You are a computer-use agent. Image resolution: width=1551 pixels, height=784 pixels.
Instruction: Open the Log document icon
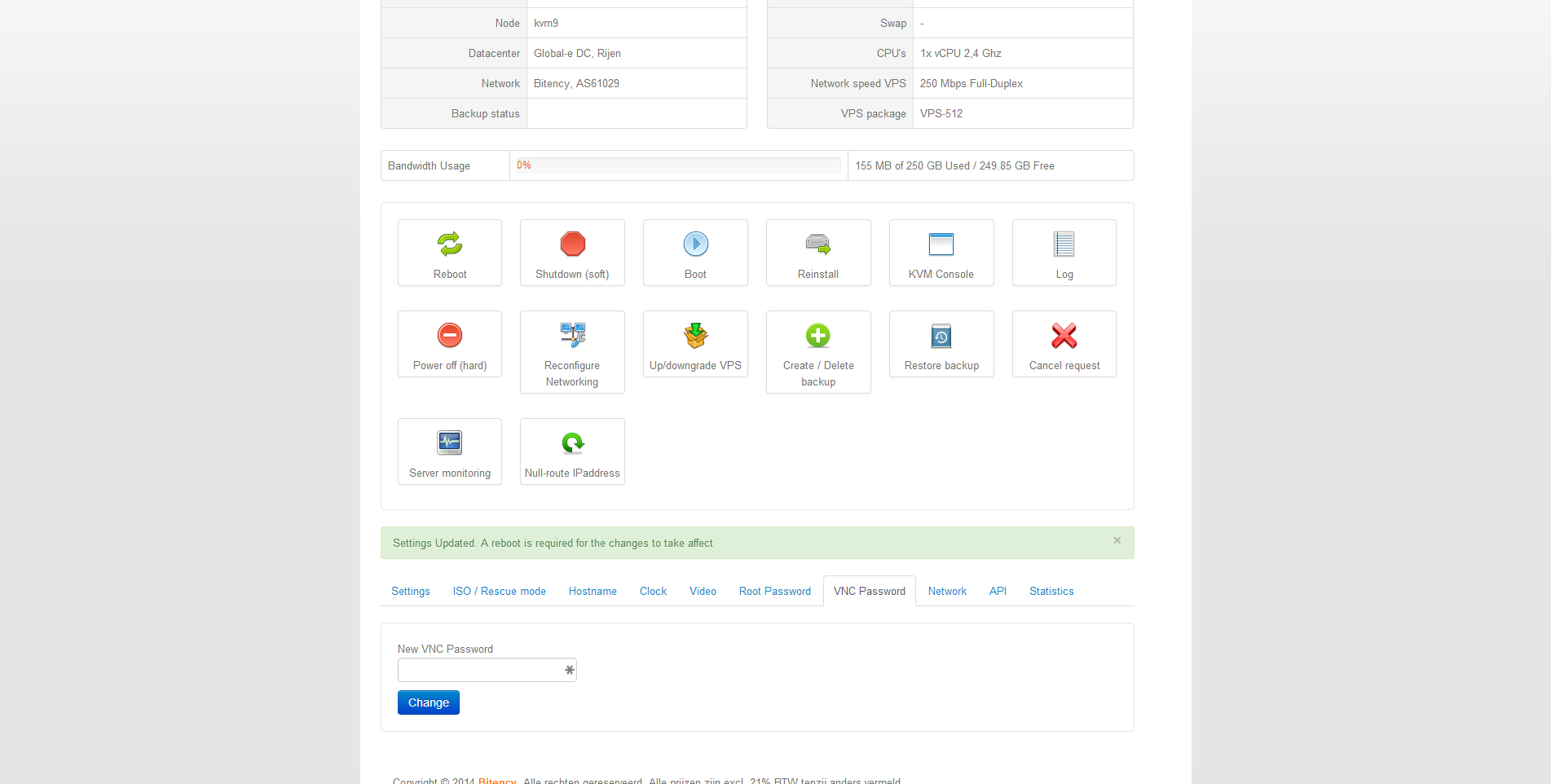pos(1064,244)
